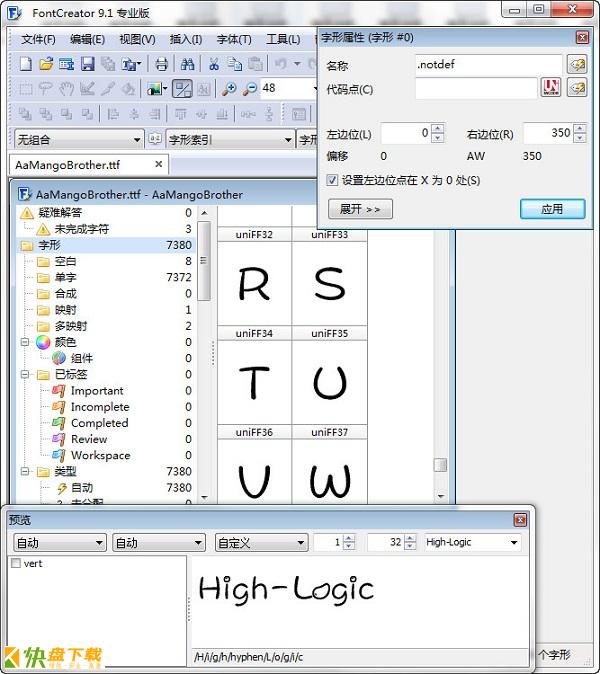Close the 预览 preview panel
Image resolution: width=600 pixels, height=674 pixels.
point(520,520)
